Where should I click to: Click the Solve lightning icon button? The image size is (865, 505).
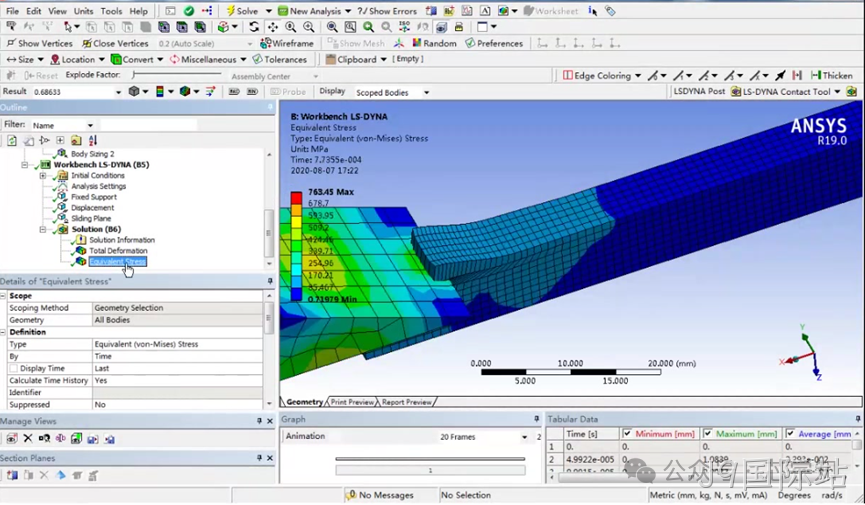point(231,10)
